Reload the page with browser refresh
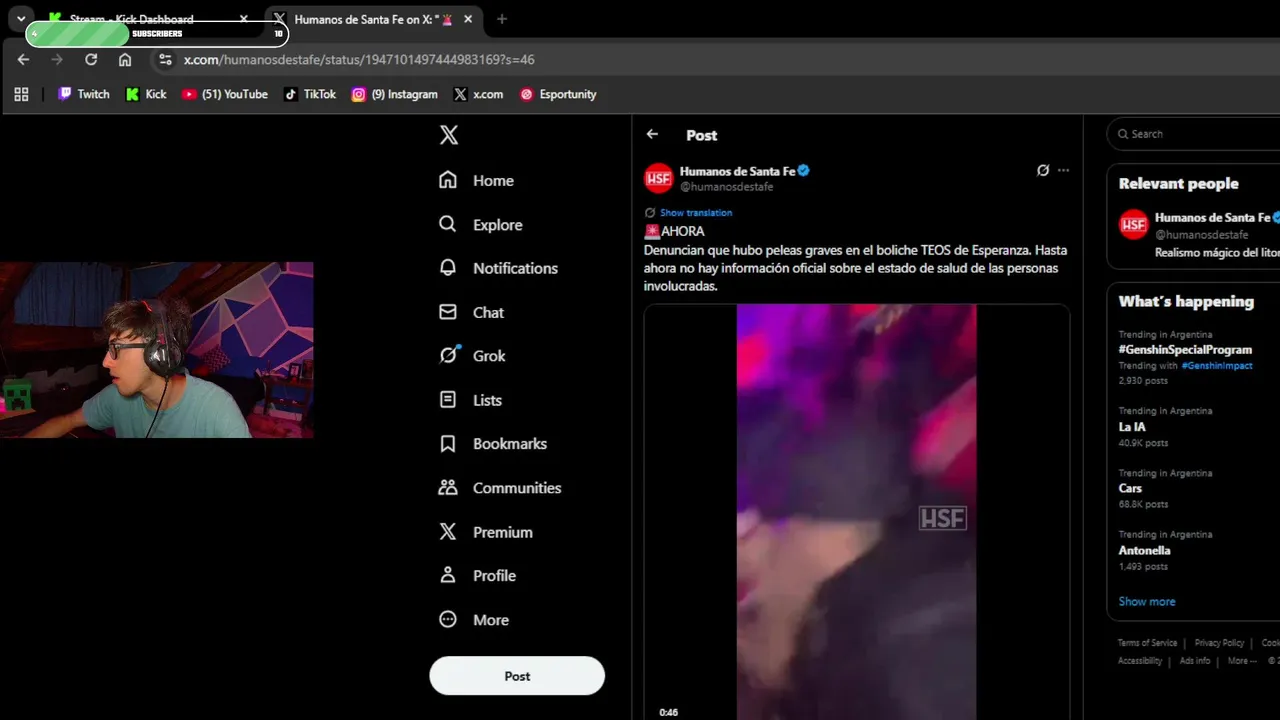This screenshot has height=720, width=1280. [x=91, y=60]
